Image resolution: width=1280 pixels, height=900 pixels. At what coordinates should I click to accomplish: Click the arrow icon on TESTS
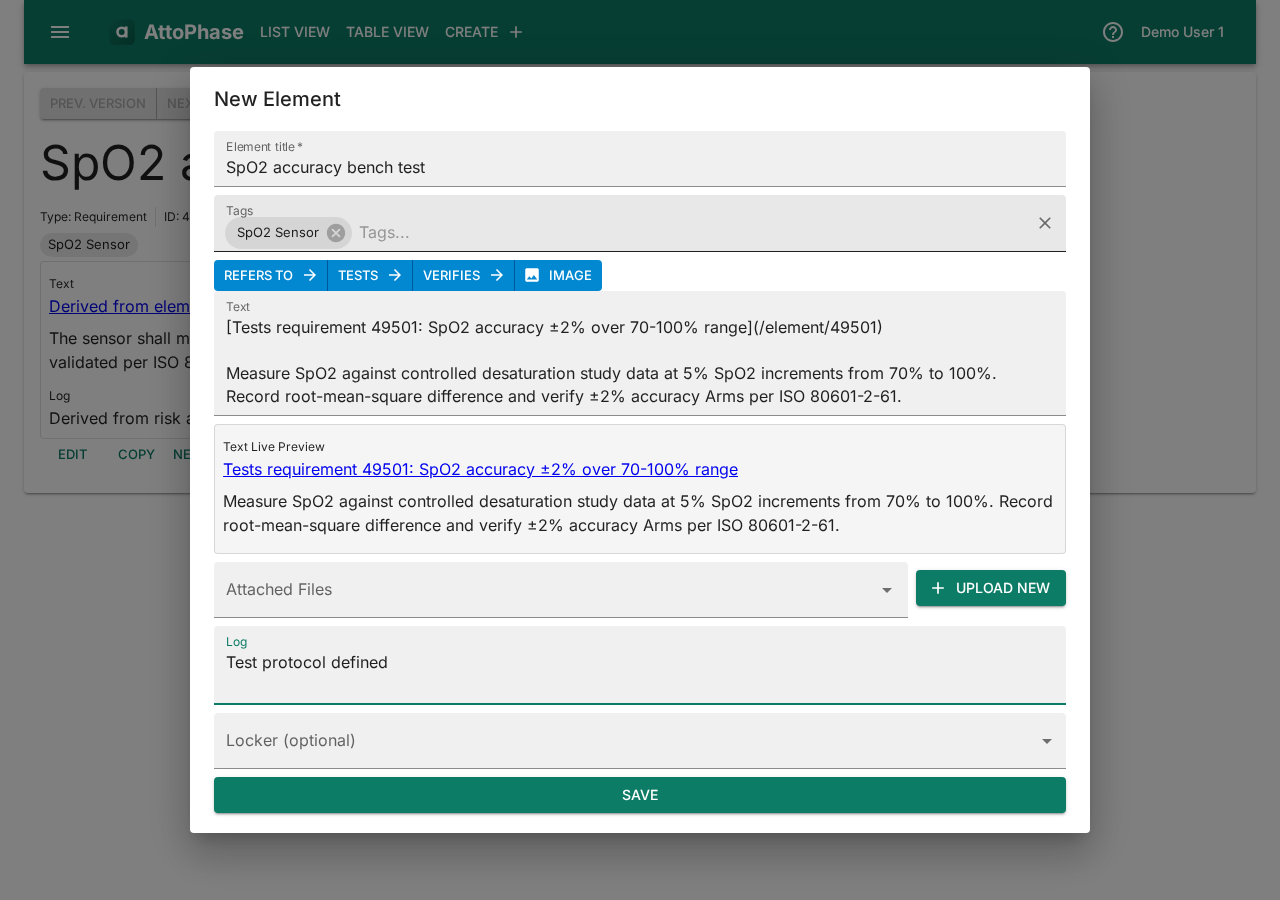(397, 275)
